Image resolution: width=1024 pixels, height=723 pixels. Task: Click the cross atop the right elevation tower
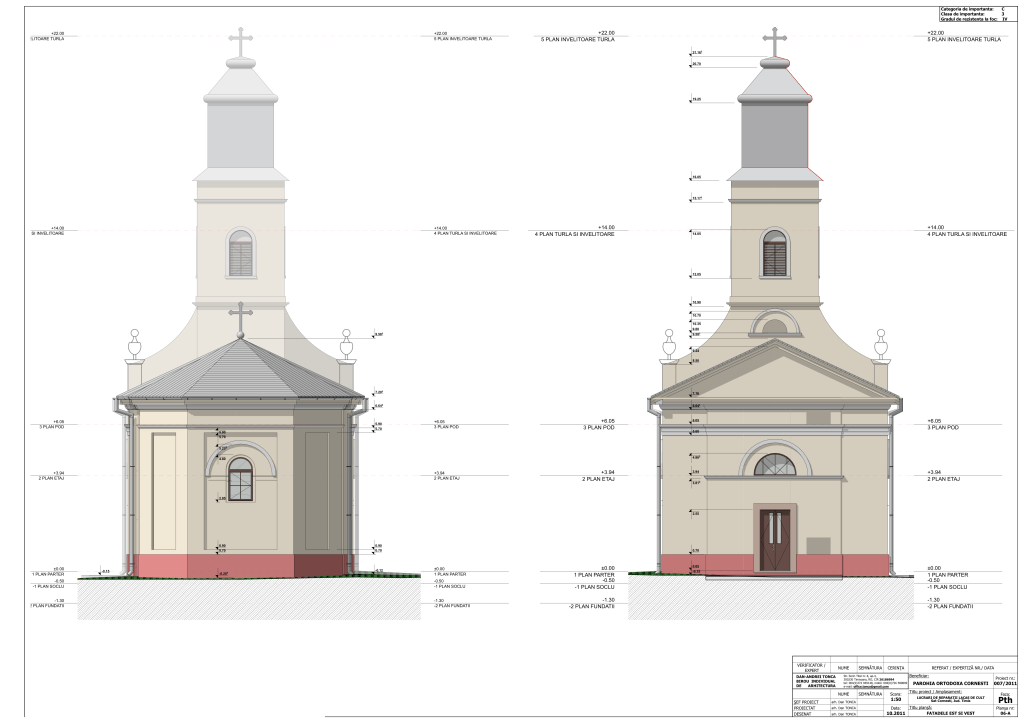(773, 41)
